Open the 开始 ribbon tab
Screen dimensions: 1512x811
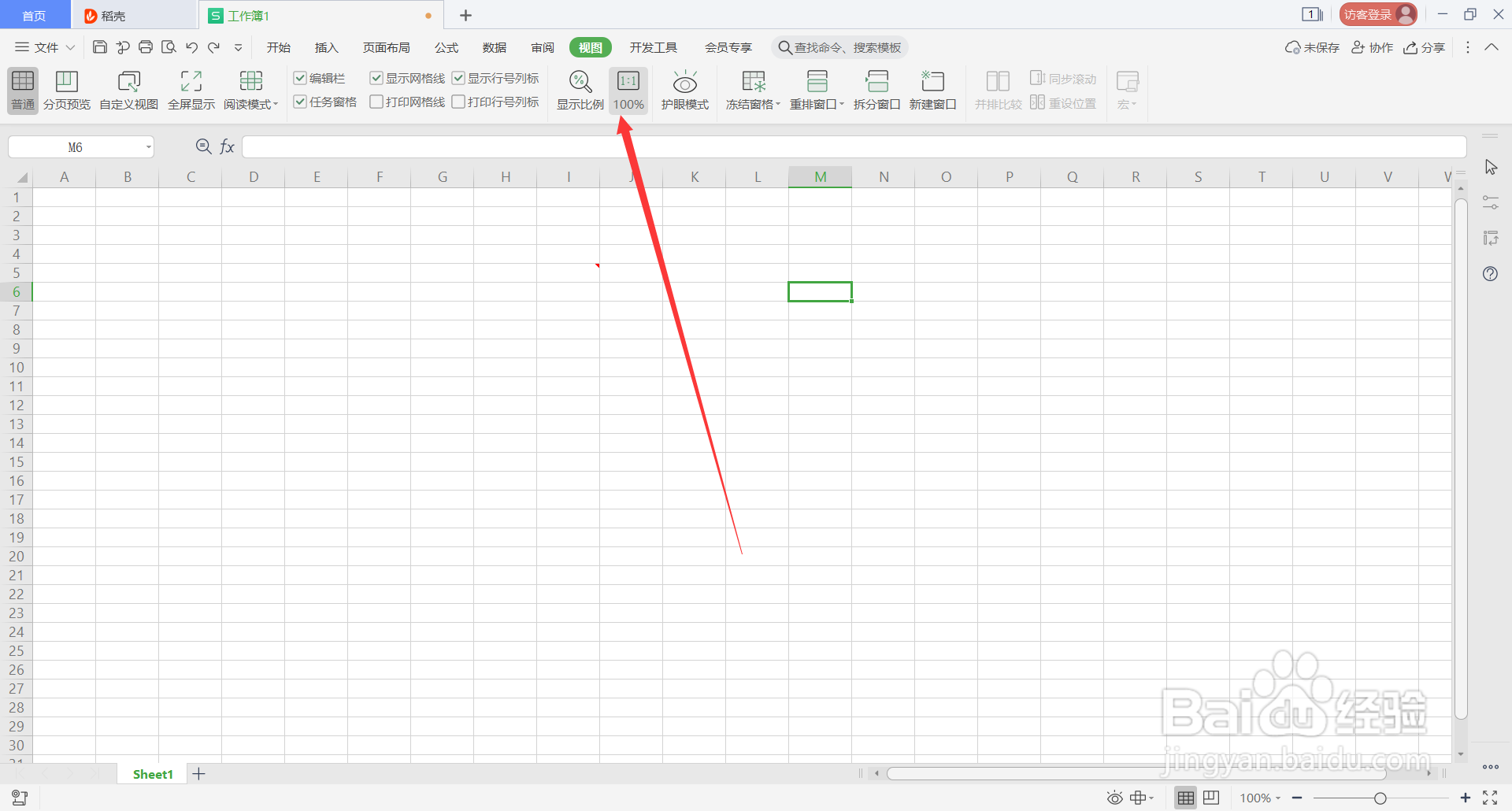coord(278,47)
